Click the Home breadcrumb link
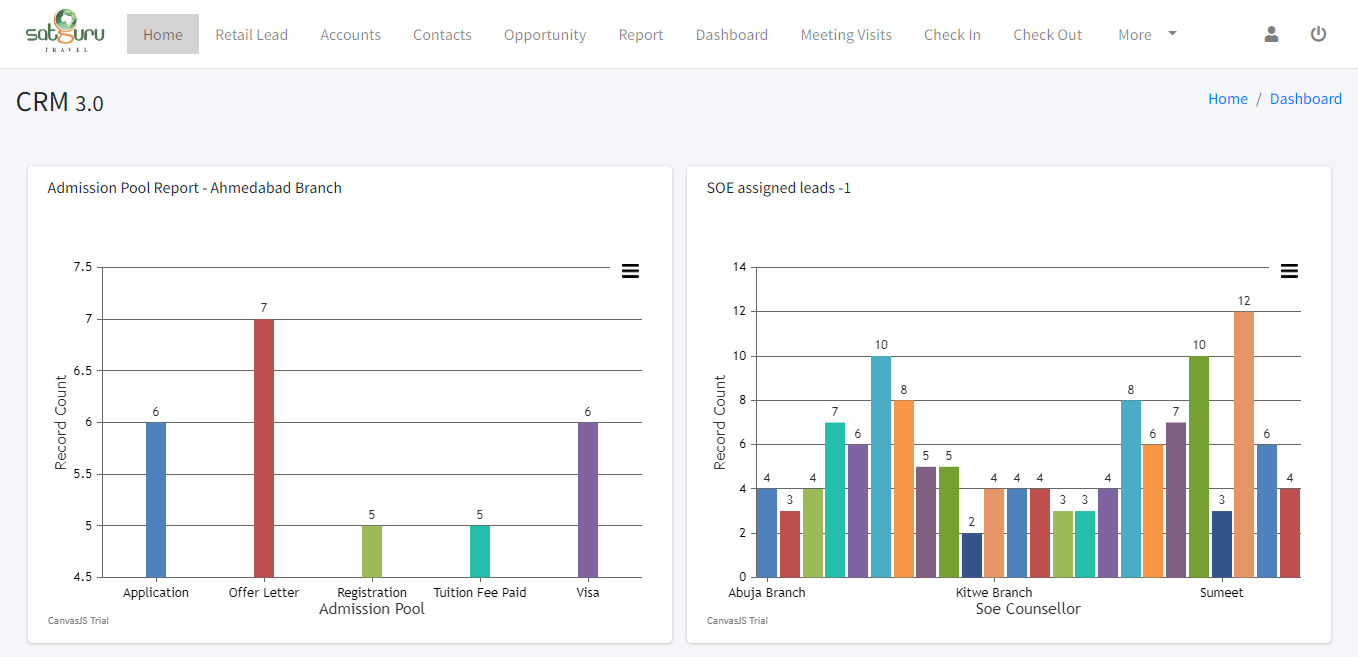 click(x=1227, y=99)
